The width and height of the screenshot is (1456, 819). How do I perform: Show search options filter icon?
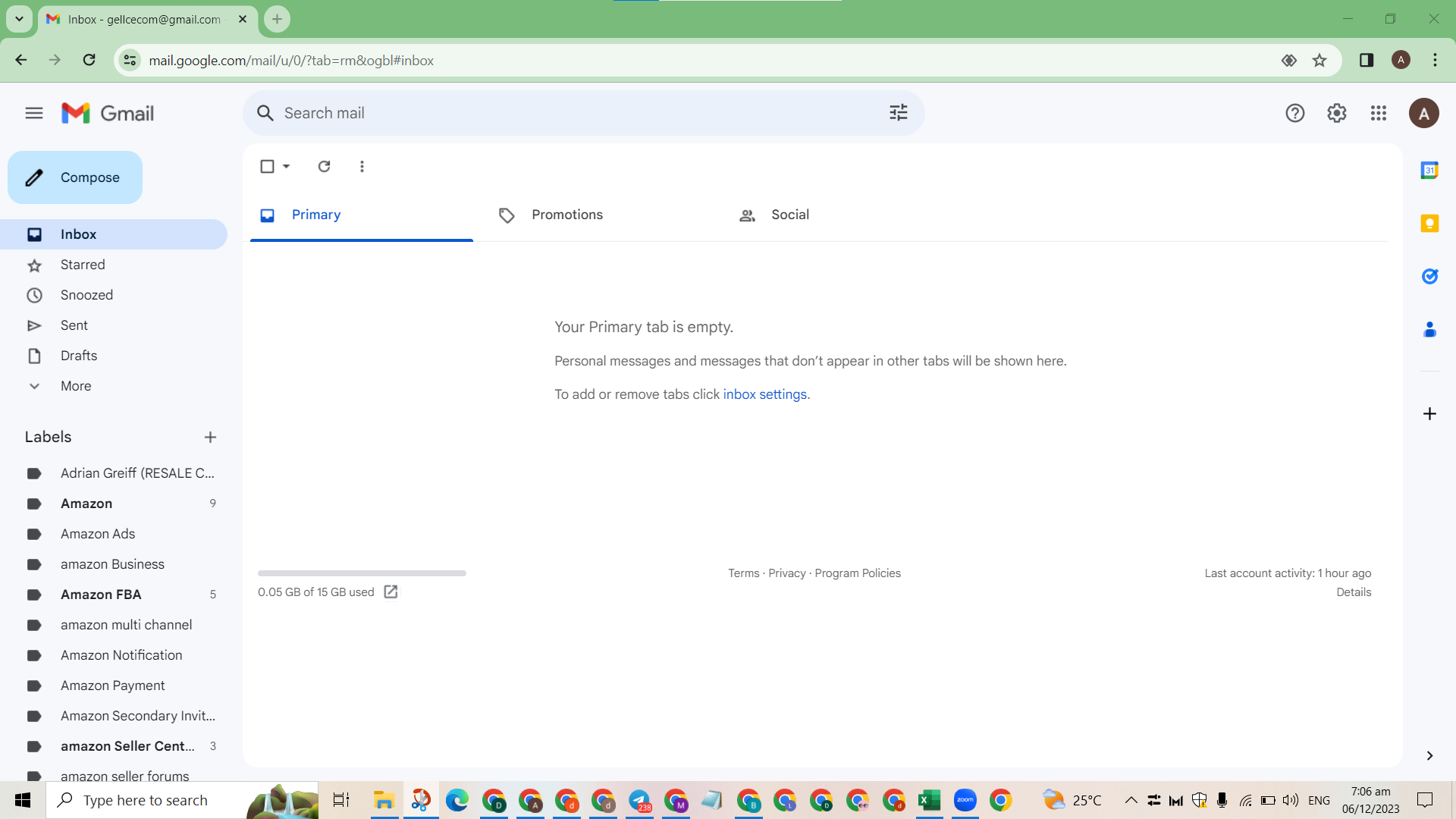point(899,113)
